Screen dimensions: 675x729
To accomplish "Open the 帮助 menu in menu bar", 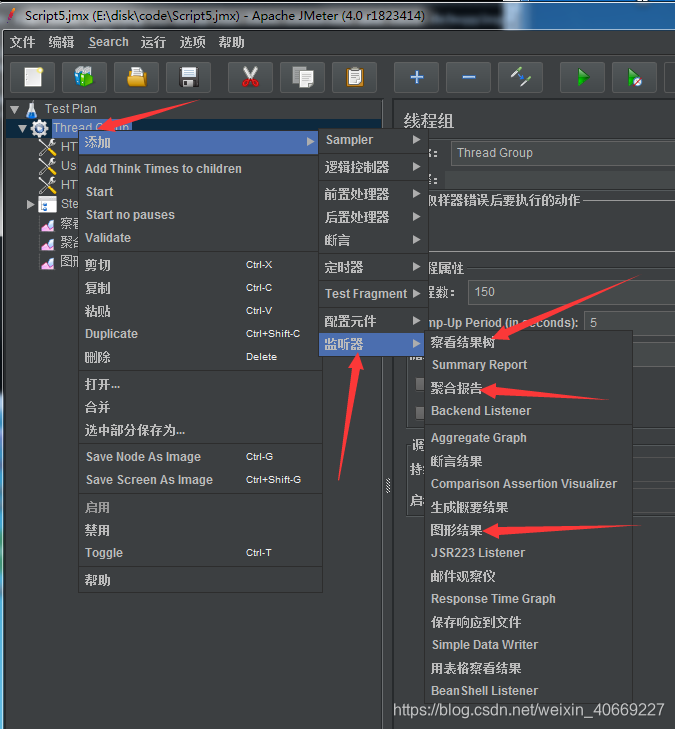I will 232,42.
